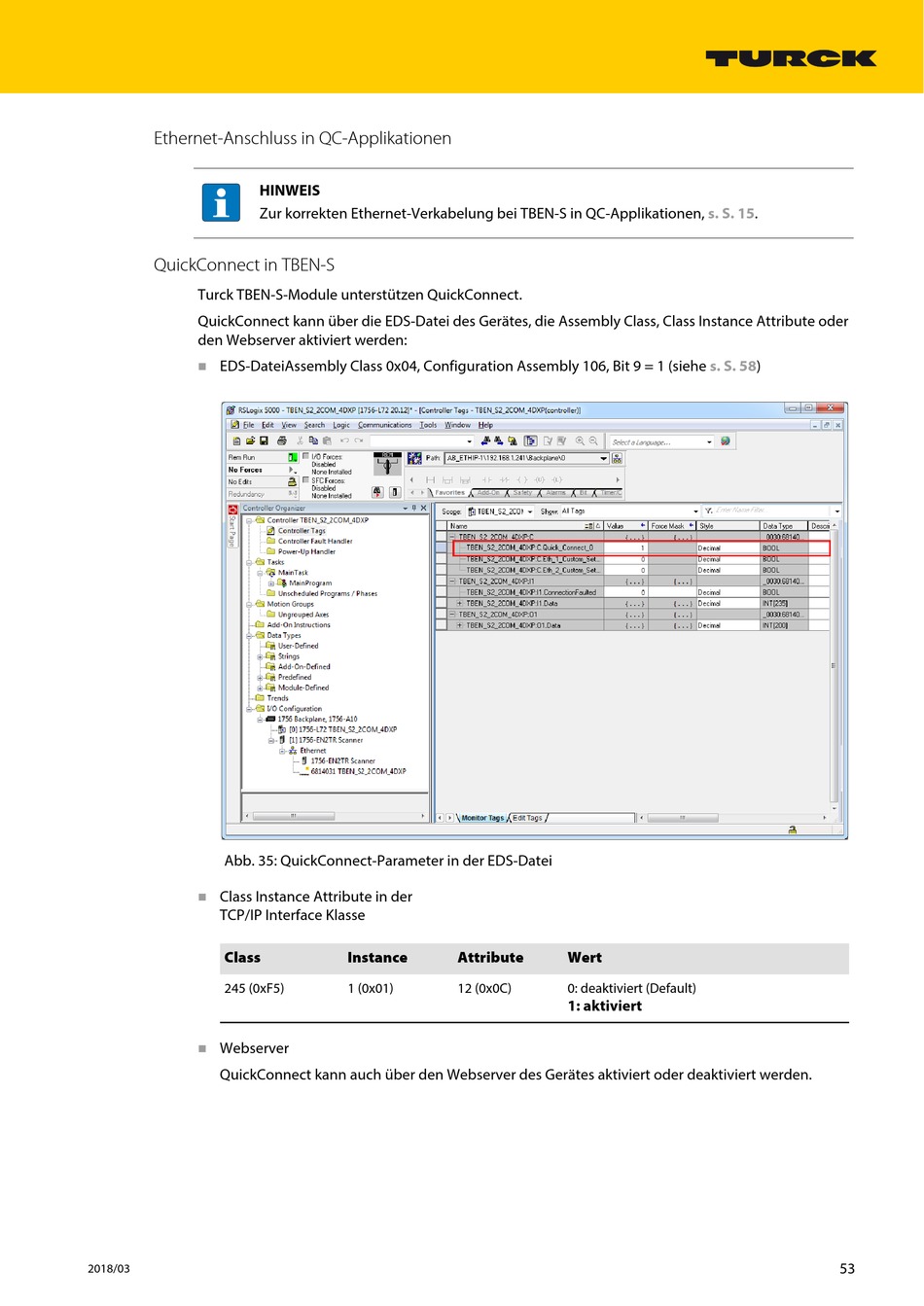The height and width of the screenshot is (1306, 924).
Task: Click the globe icon beside language selector
Action: 726,441
